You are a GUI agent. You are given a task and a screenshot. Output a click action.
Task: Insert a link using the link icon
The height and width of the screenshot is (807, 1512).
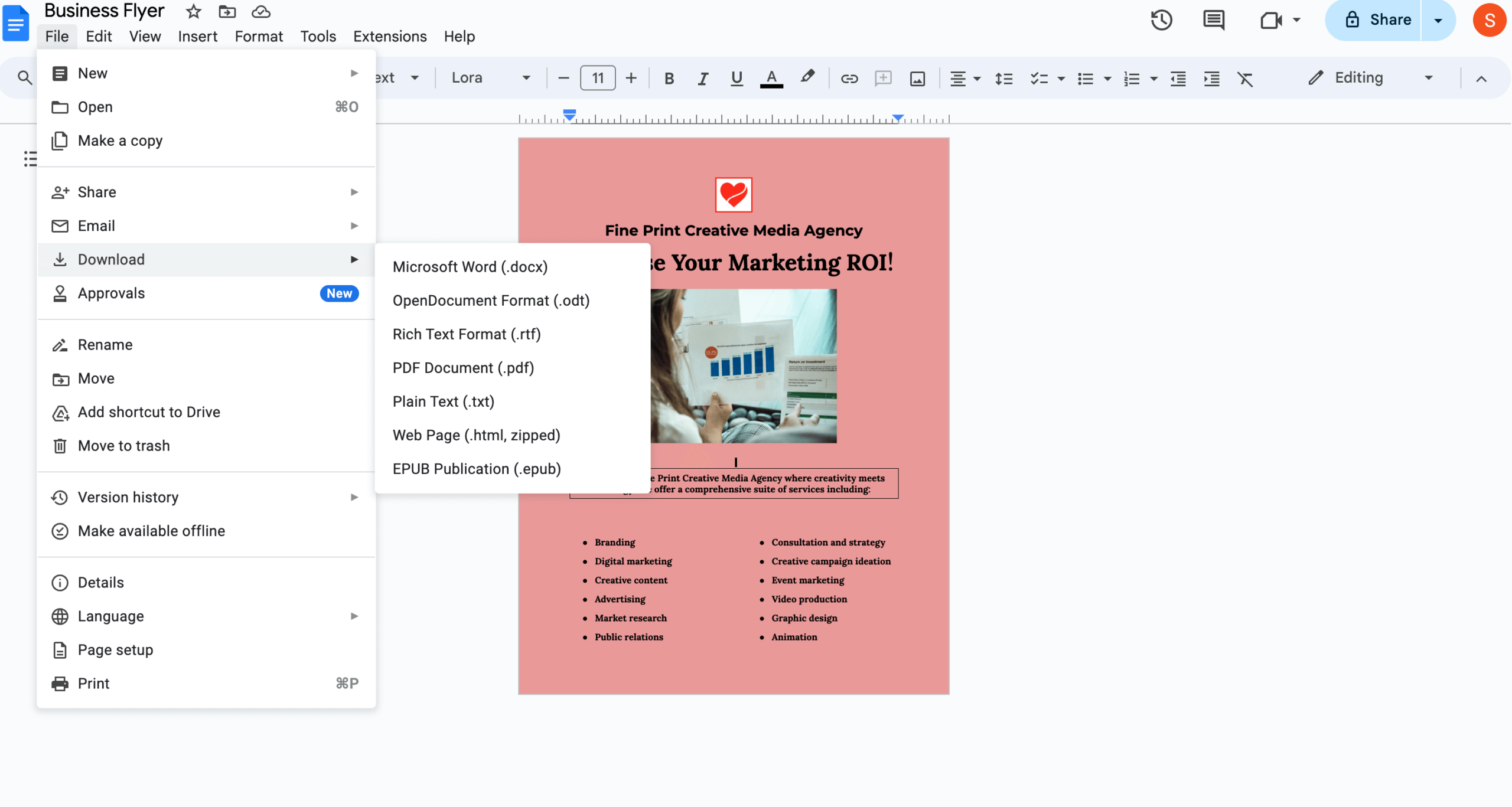coord(849,77)
